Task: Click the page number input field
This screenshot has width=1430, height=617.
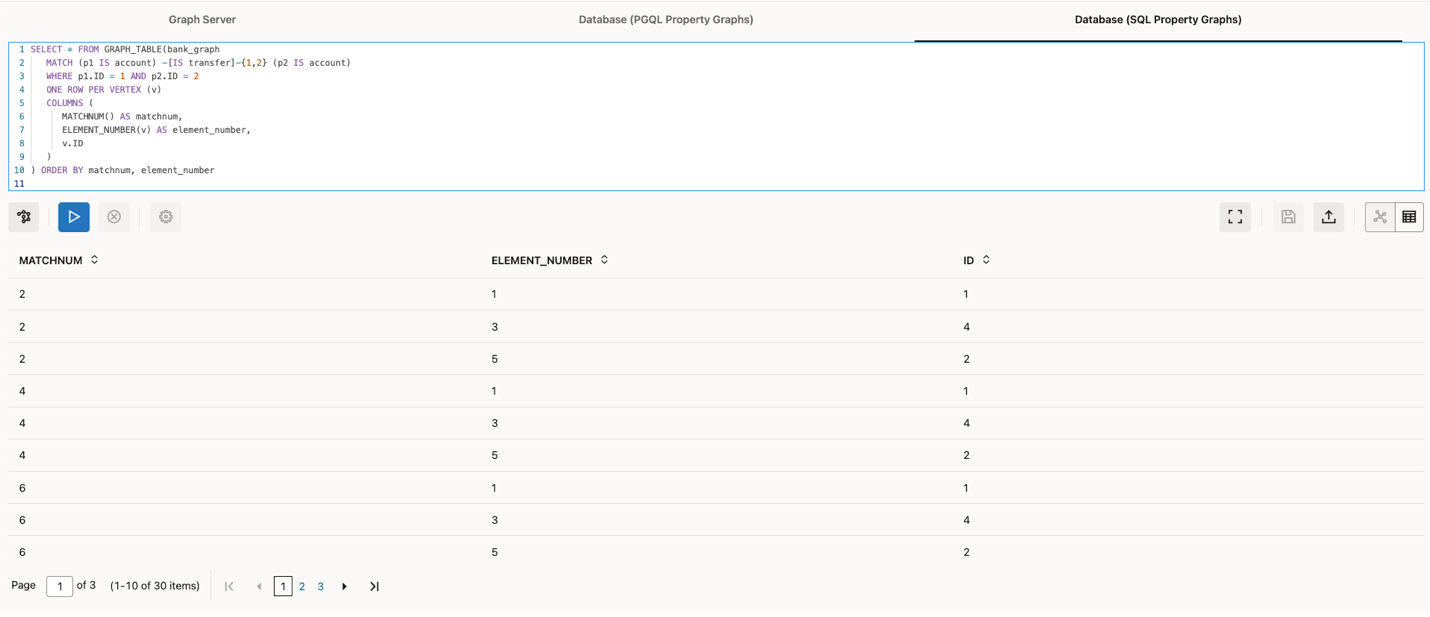Action: tap(60, 586)
